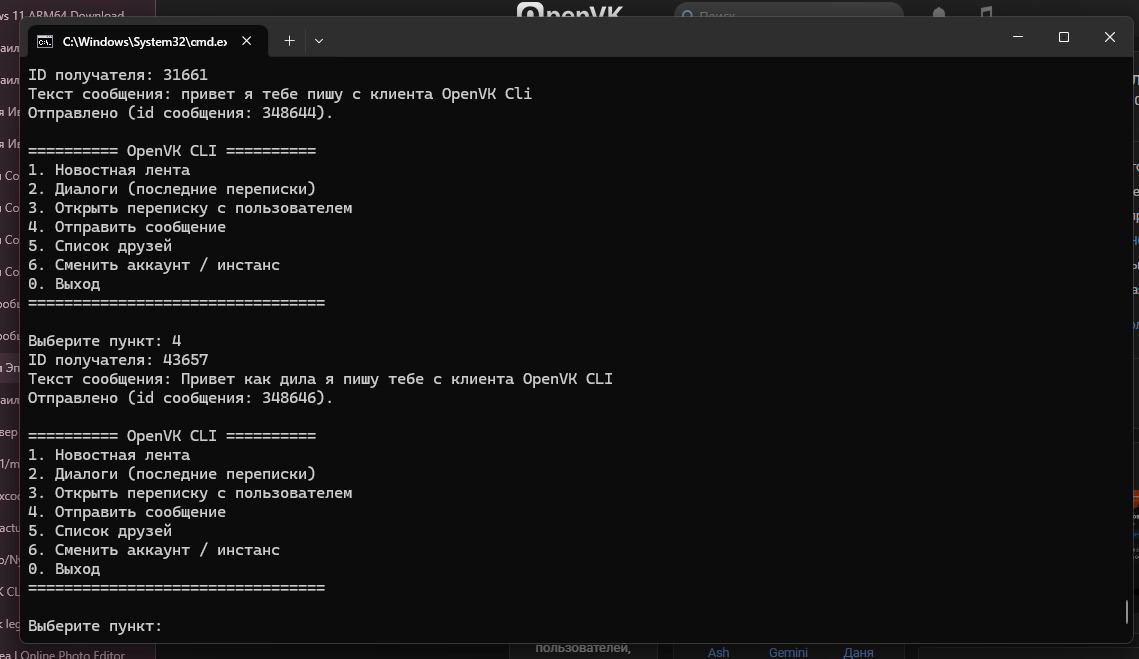Expand the terminal profiles dropdown chevron
The height and width of the screenshot is (659, 1139).
319,41
